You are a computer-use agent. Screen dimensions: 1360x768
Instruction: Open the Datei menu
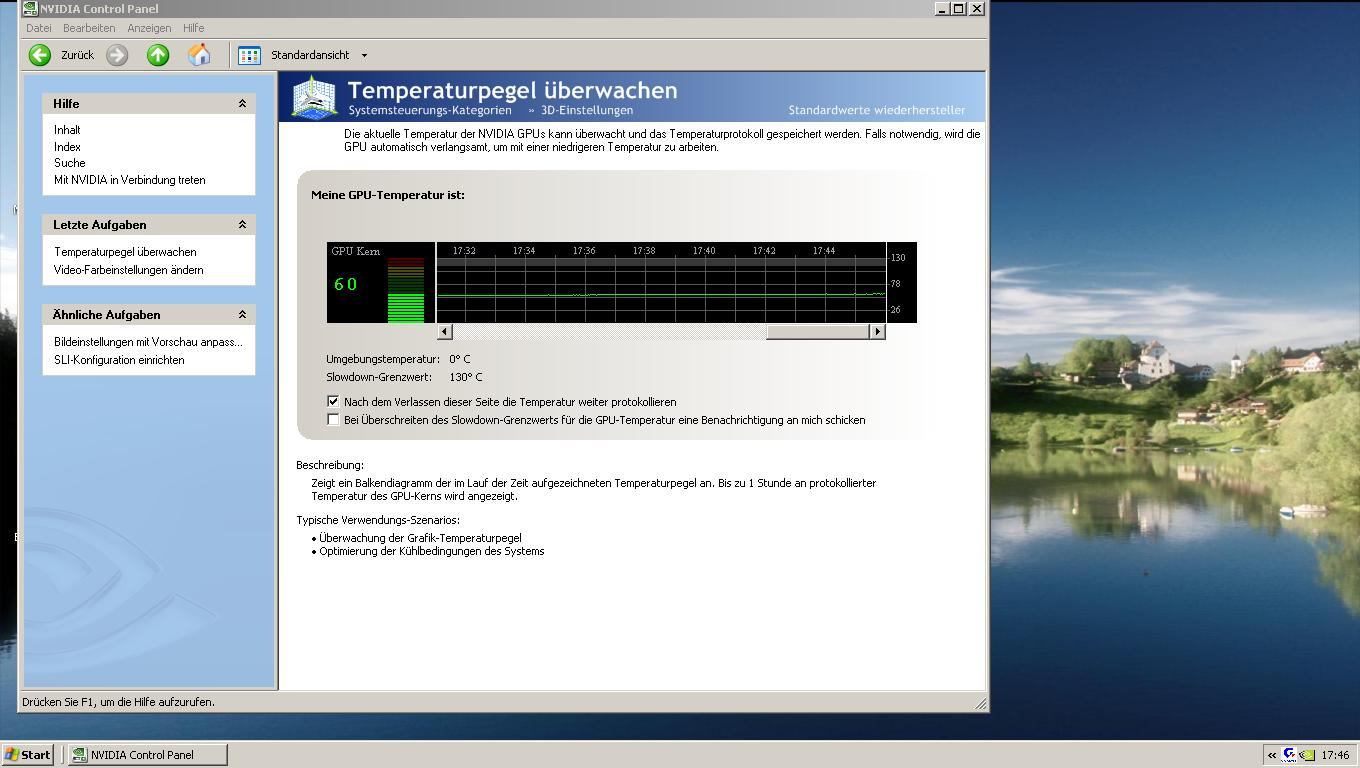38,28
